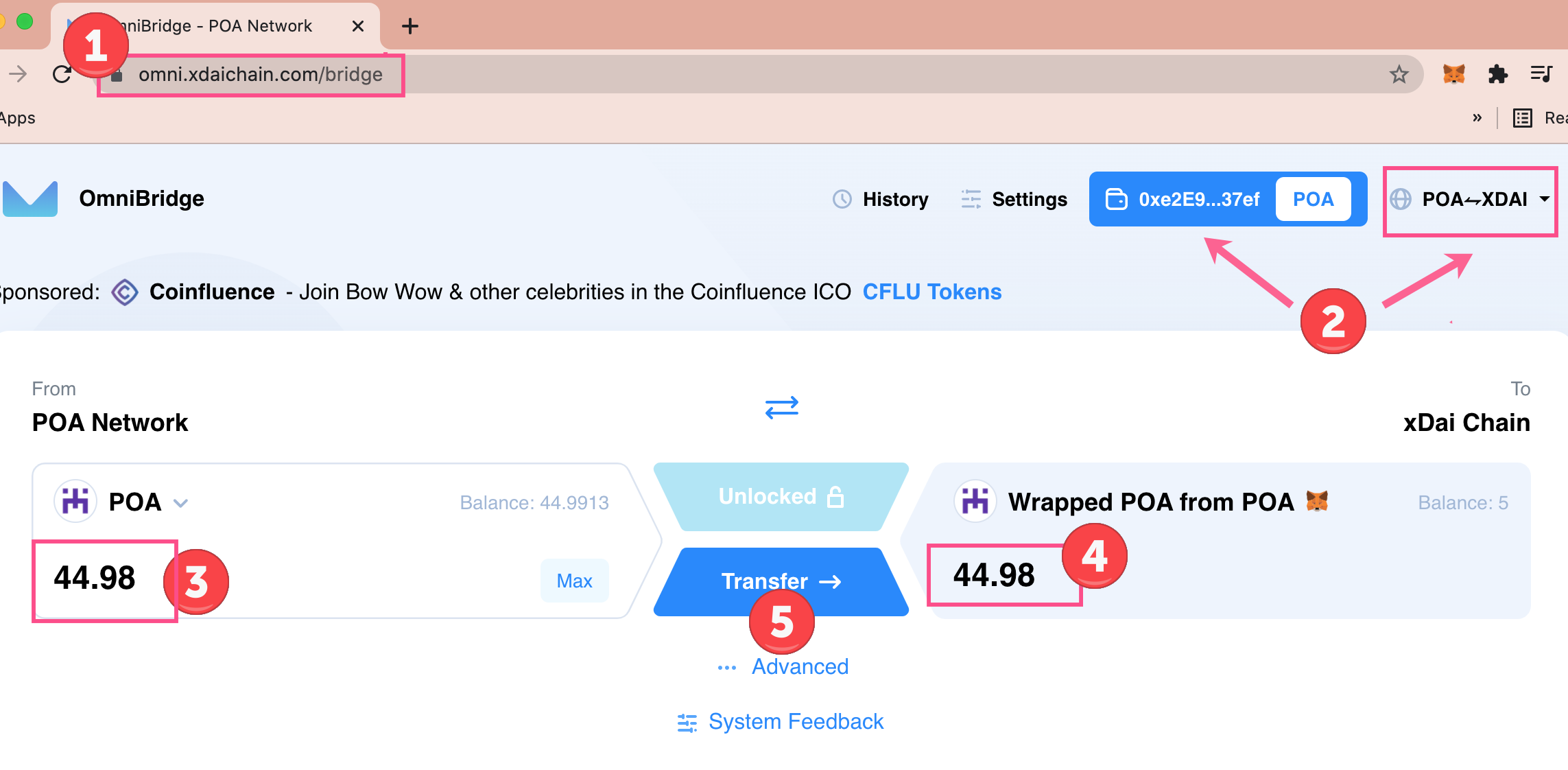Image resolution: width=1568 pixels, height=770 pixels.
Task: Click the Max amount button
Action: (574, 581)
